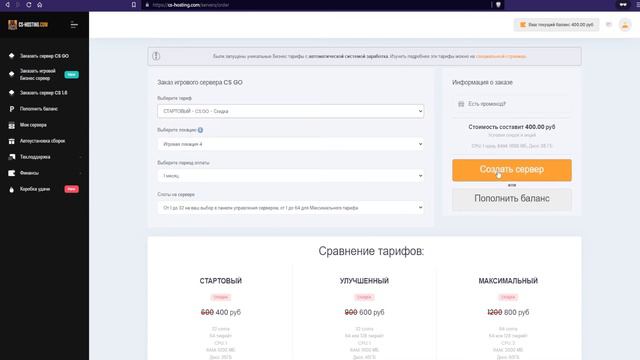Click the 600 руб improved price
Screen dimensions: 640x360
click(371, 312)
